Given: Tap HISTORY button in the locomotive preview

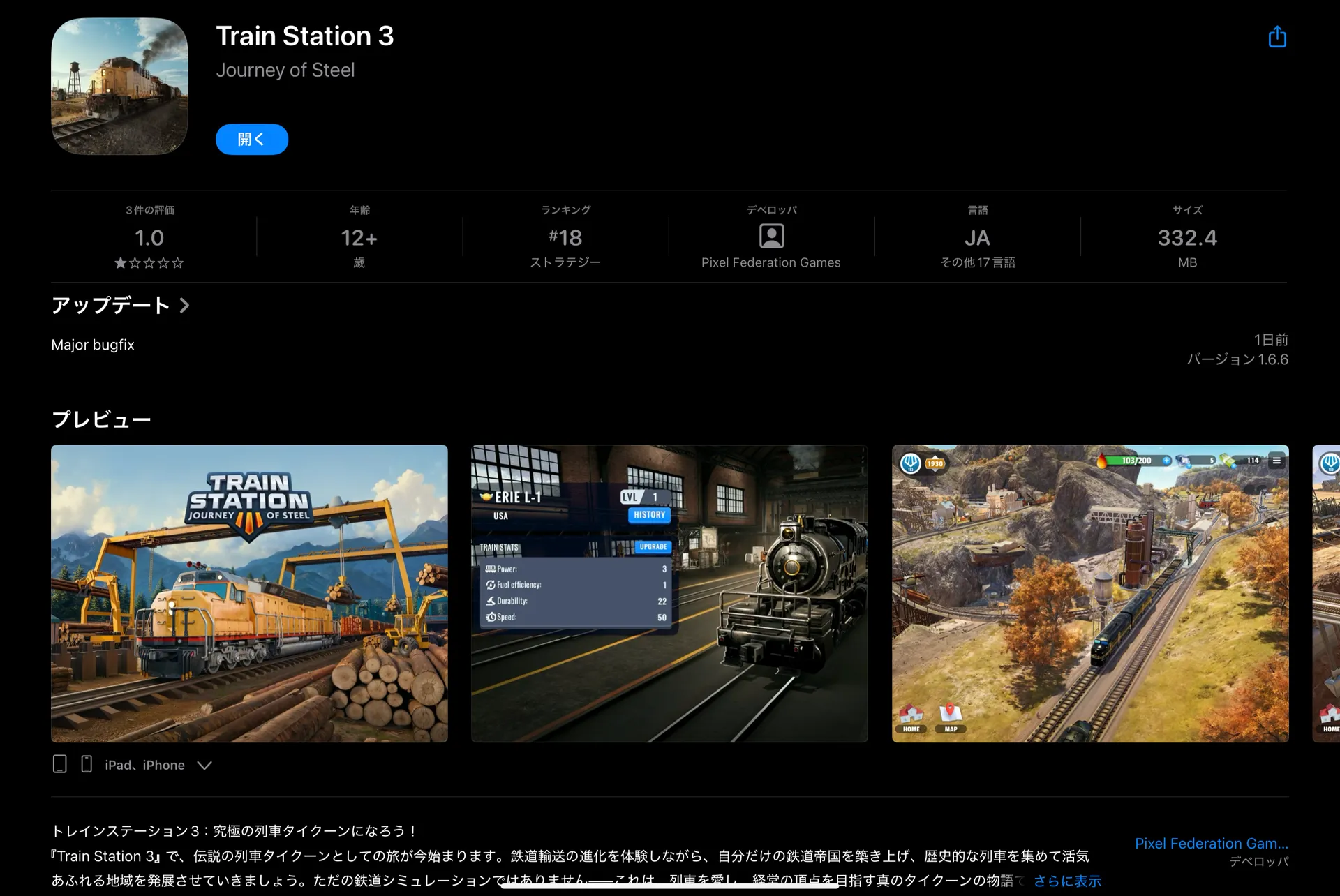Looking at the screenshot, I should point(649,515).
